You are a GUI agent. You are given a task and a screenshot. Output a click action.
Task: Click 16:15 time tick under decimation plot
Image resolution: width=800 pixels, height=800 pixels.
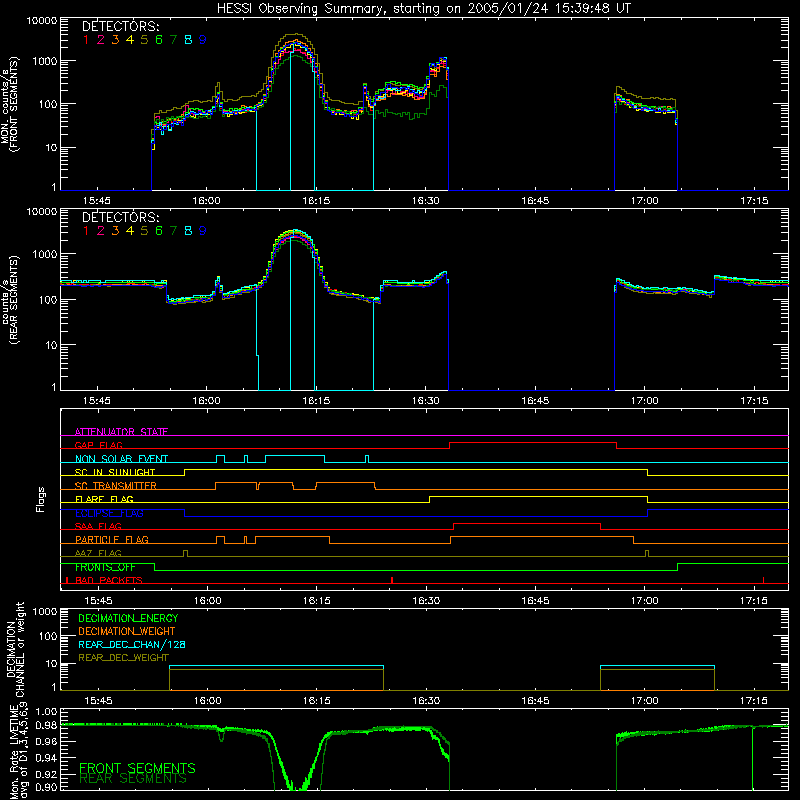click(317, 701)
